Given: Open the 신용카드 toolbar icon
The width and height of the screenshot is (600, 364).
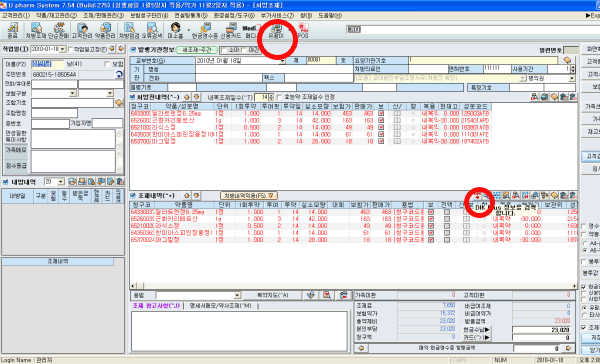Looking at the screenshot, I should tap(231, 30).
